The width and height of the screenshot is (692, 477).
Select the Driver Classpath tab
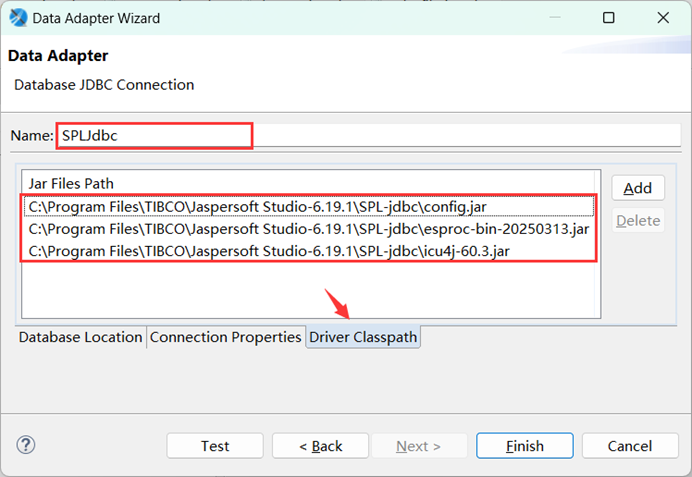[x=363, y=338]
